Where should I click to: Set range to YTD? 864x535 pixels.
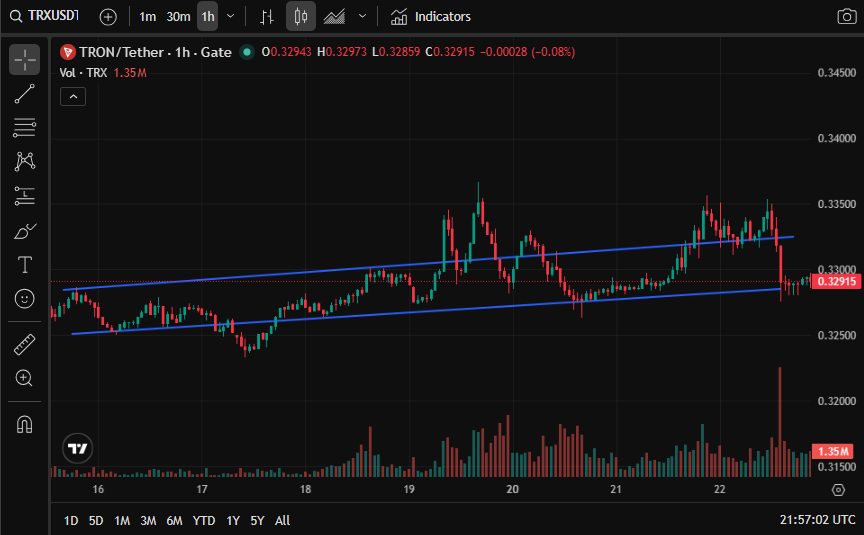coord(204,521)
